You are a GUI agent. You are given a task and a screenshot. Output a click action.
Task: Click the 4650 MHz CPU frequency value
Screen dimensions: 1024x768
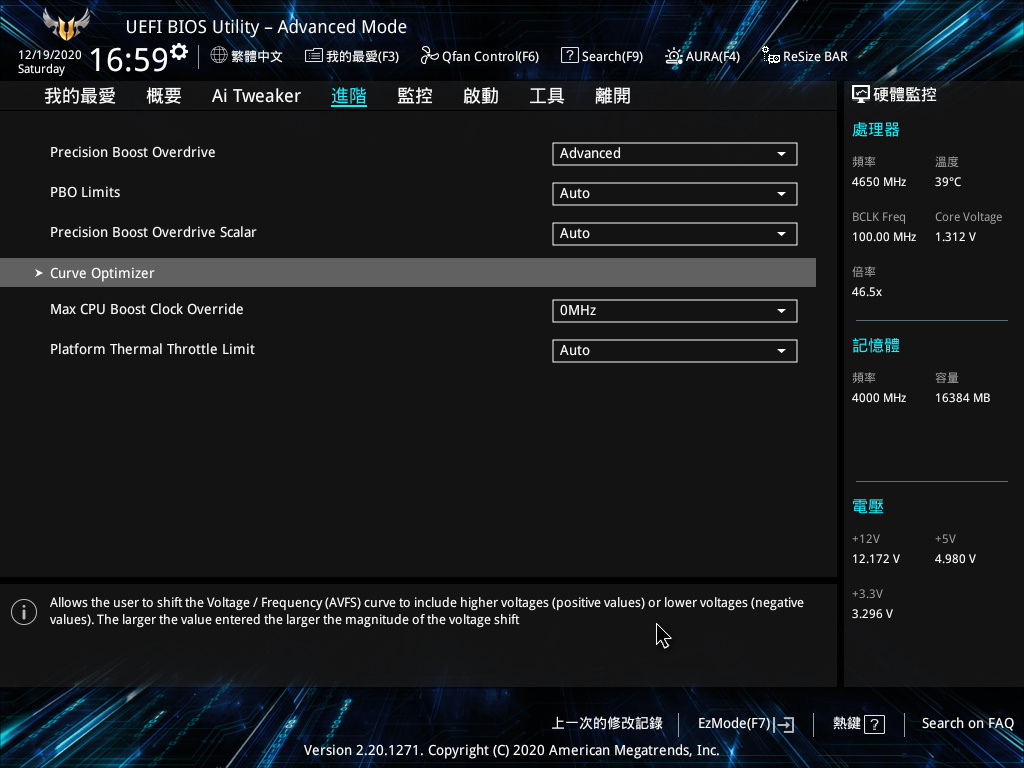click(878, 182)
